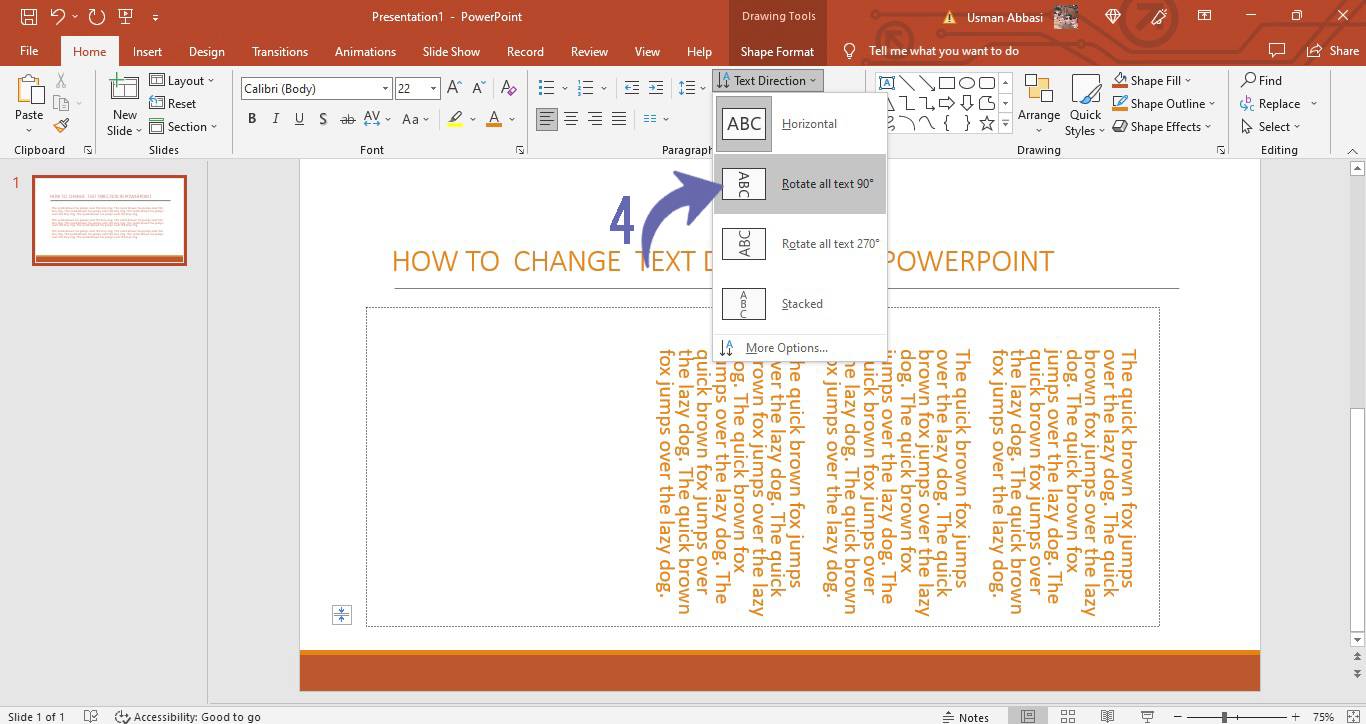
Task: Start presentation from beginning icon
Action: (125, 16)
